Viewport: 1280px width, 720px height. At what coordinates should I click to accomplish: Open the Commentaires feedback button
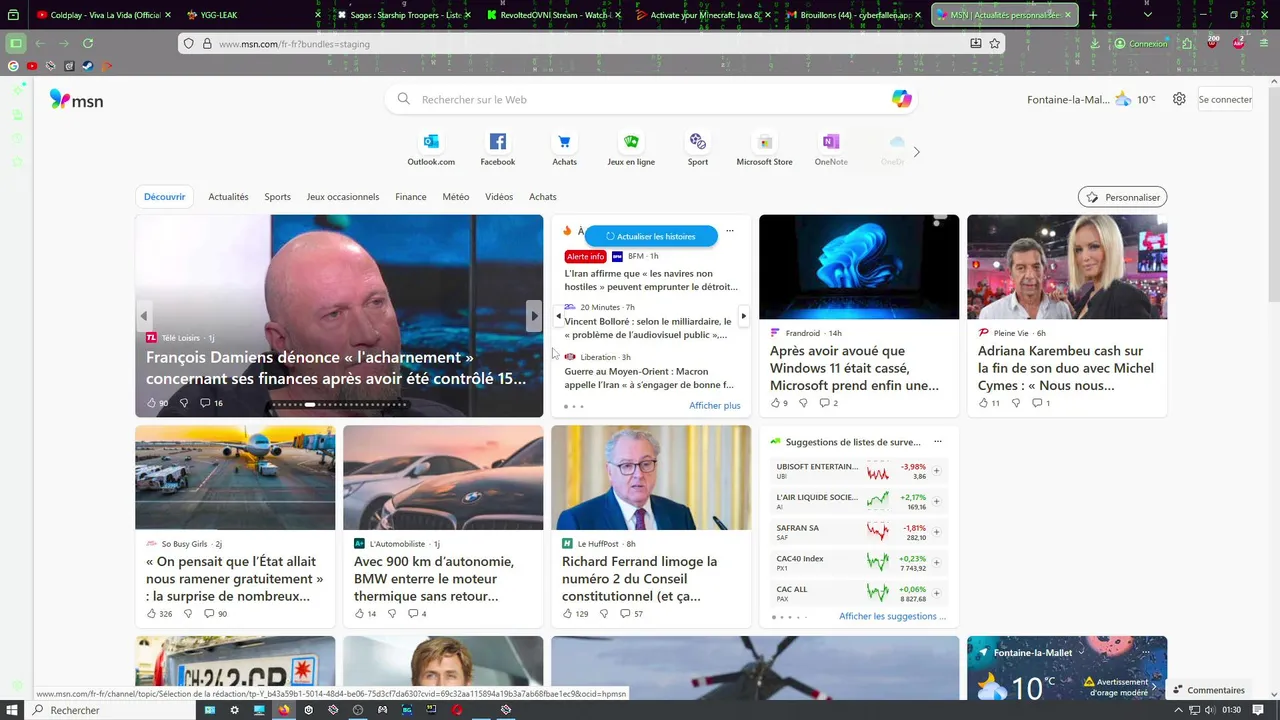pyautogui.click(x=1209, y=690)
